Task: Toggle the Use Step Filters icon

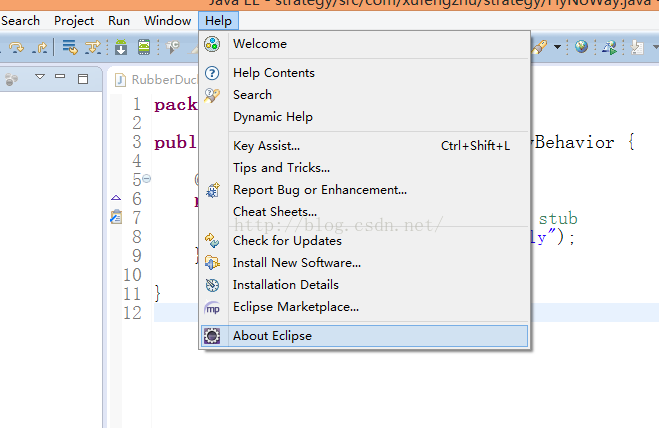Action: click(x=93, y=47)
